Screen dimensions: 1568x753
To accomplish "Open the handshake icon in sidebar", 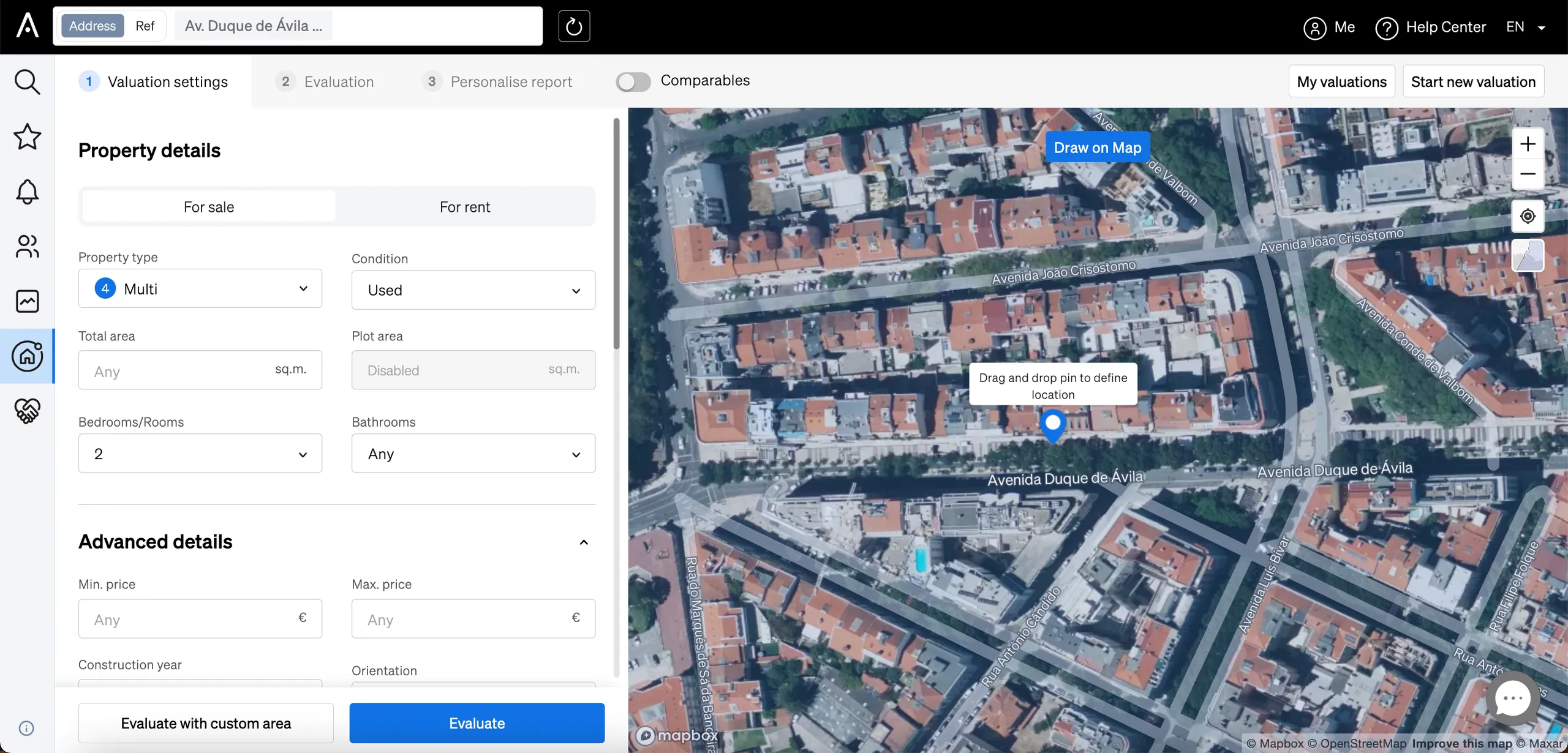I will (x=27, y=411).
